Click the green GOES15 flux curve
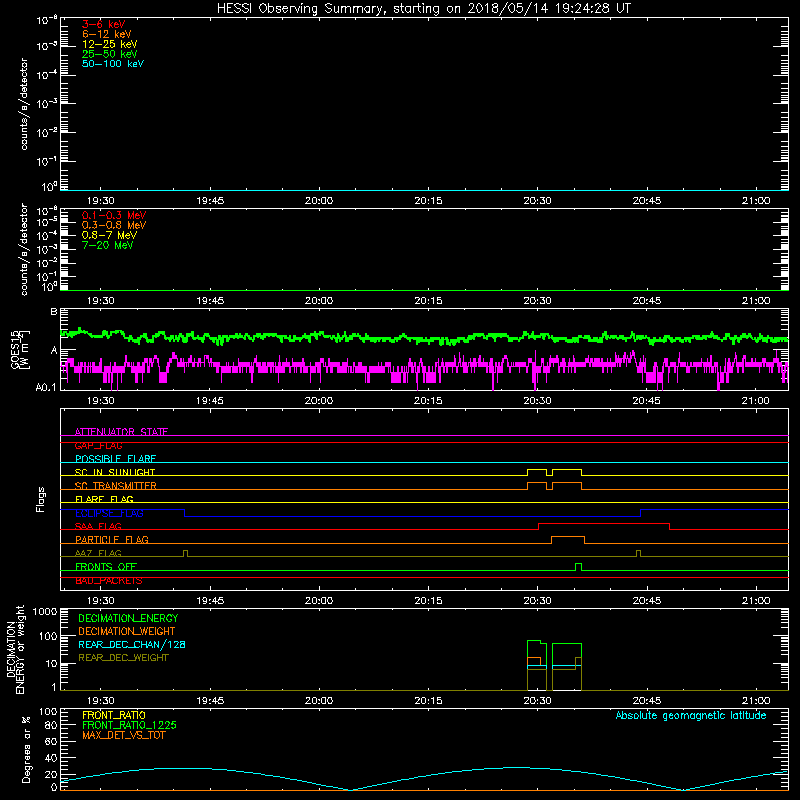This screenshot has height=800, width=800. point(424,337)
